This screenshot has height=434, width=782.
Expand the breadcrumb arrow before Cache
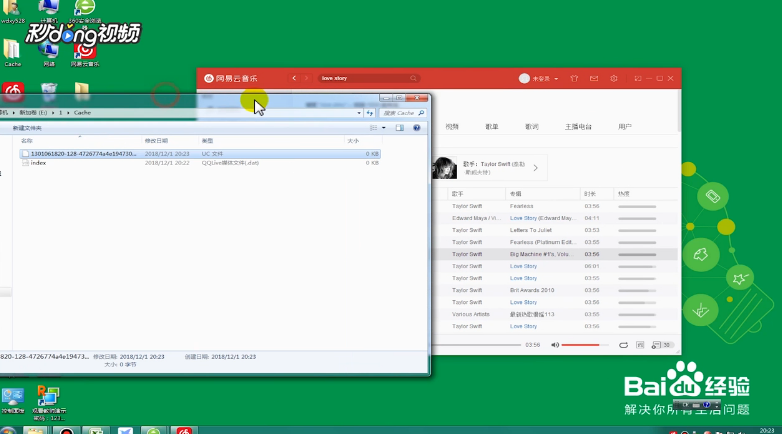tap(68, 113)
